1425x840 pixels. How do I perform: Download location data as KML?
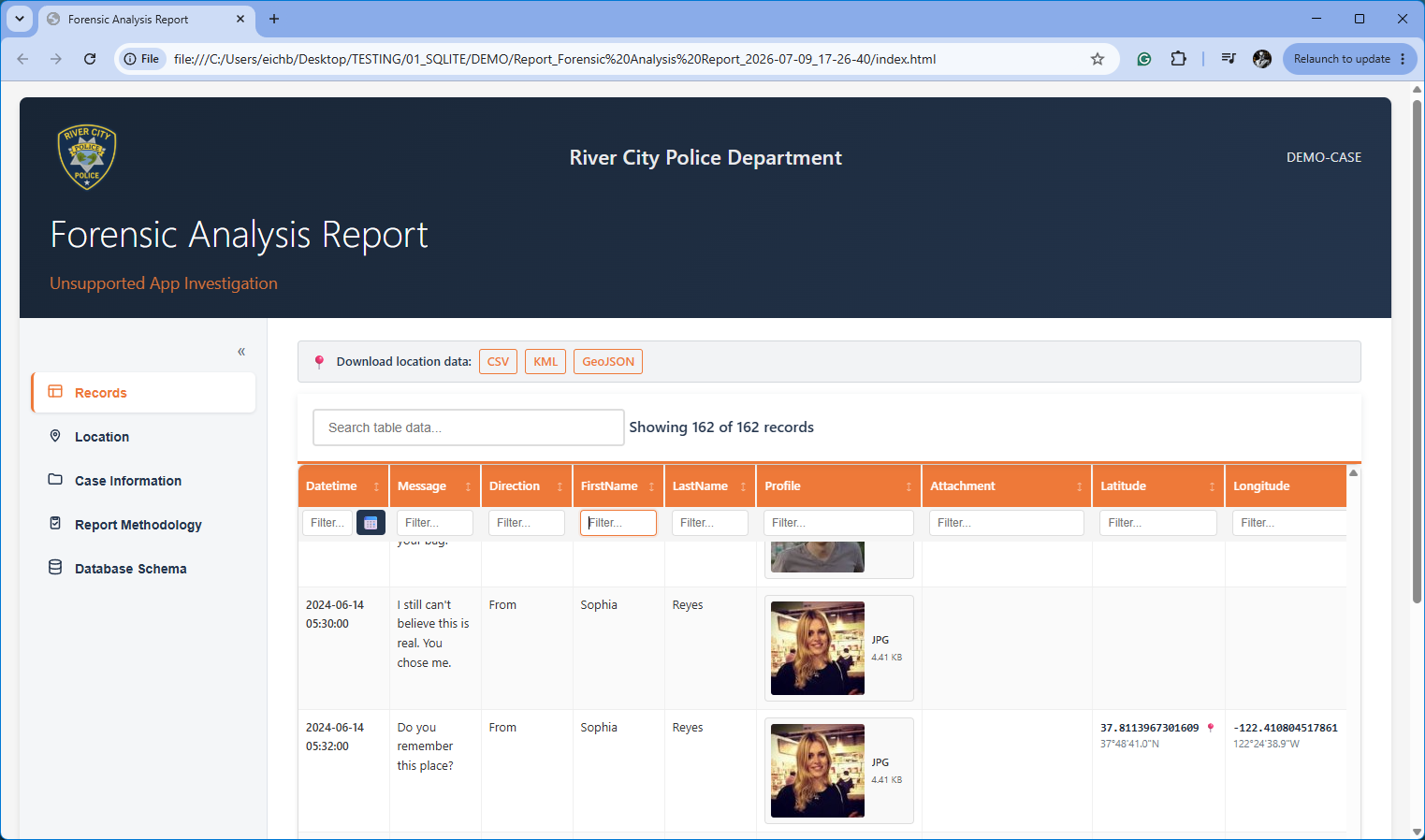[545, 362]
